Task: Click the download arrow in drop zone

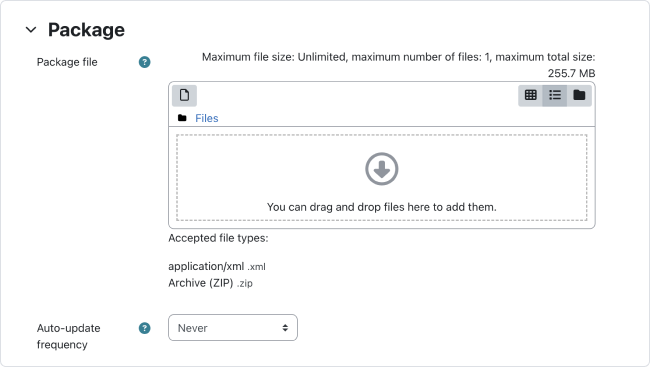Action: 382,169
